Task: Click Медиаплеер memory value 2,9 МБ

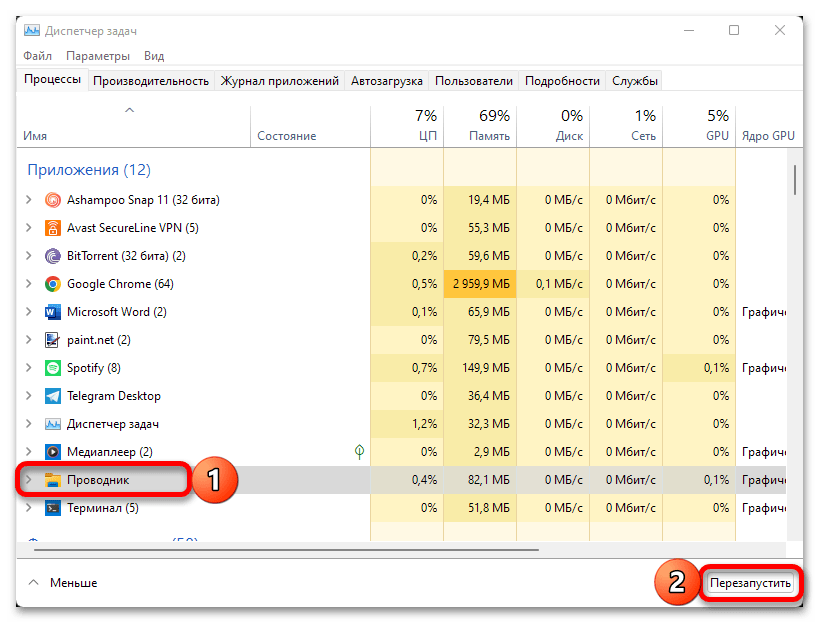Action: [492, 452]
